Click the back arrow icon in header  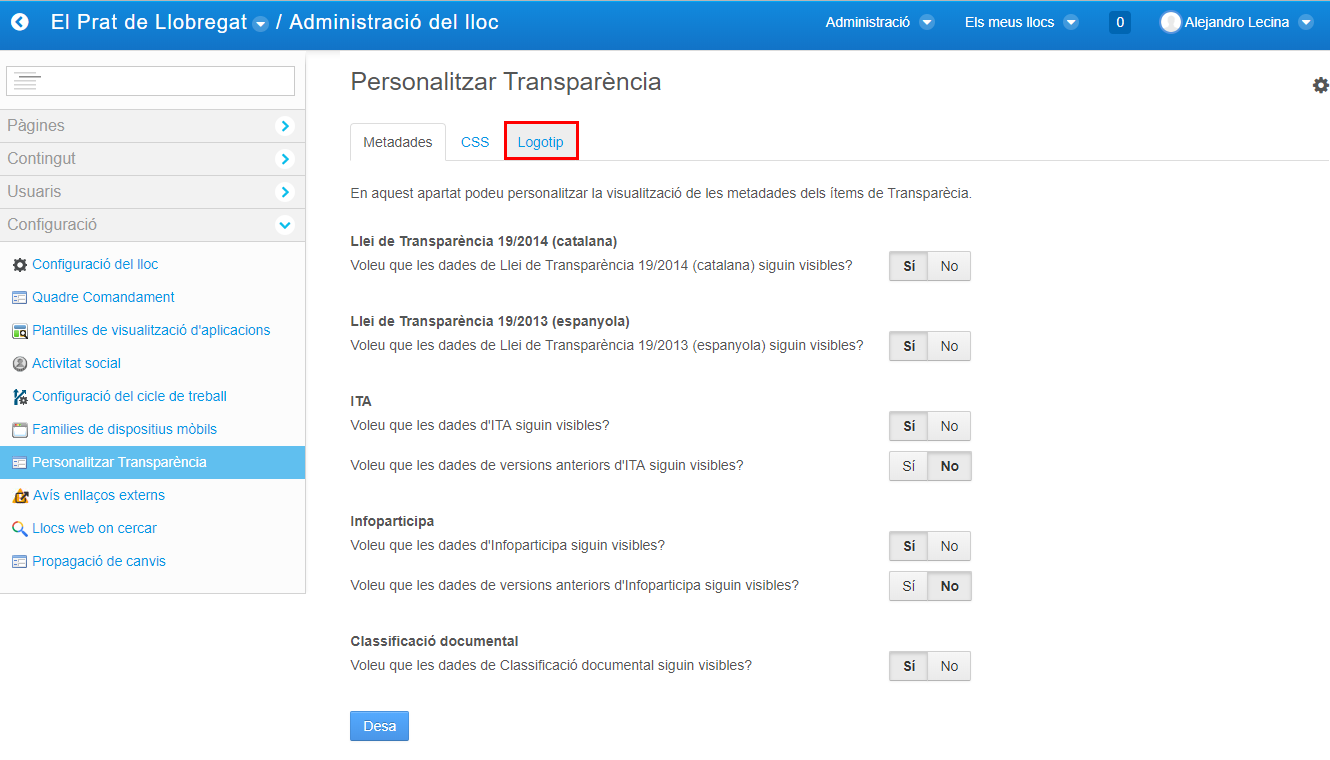pyautogui.click(x=20, y=22)
